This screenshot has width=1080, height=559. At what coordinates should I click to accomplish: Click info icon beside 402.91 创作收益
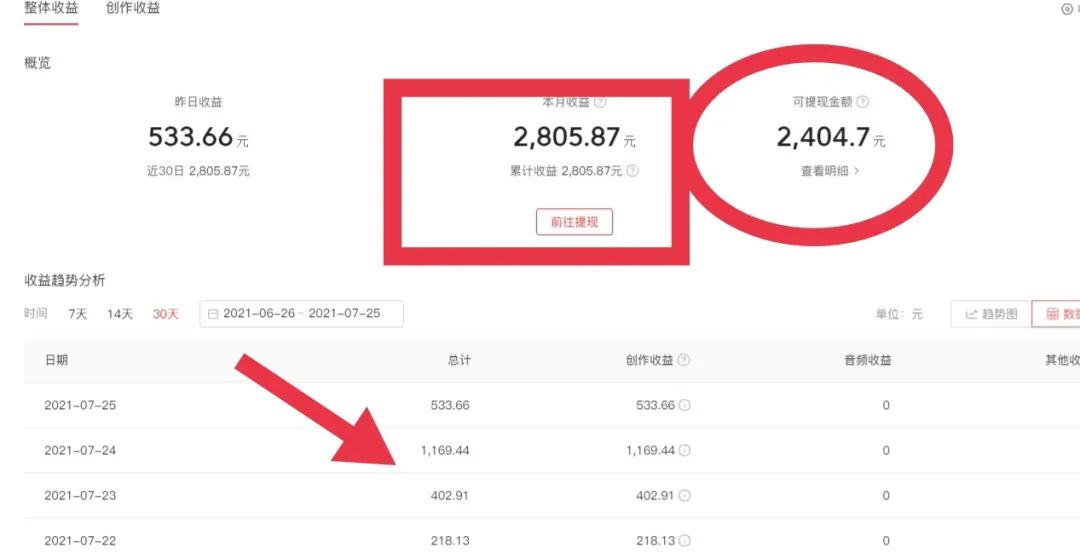pos(685,496)
